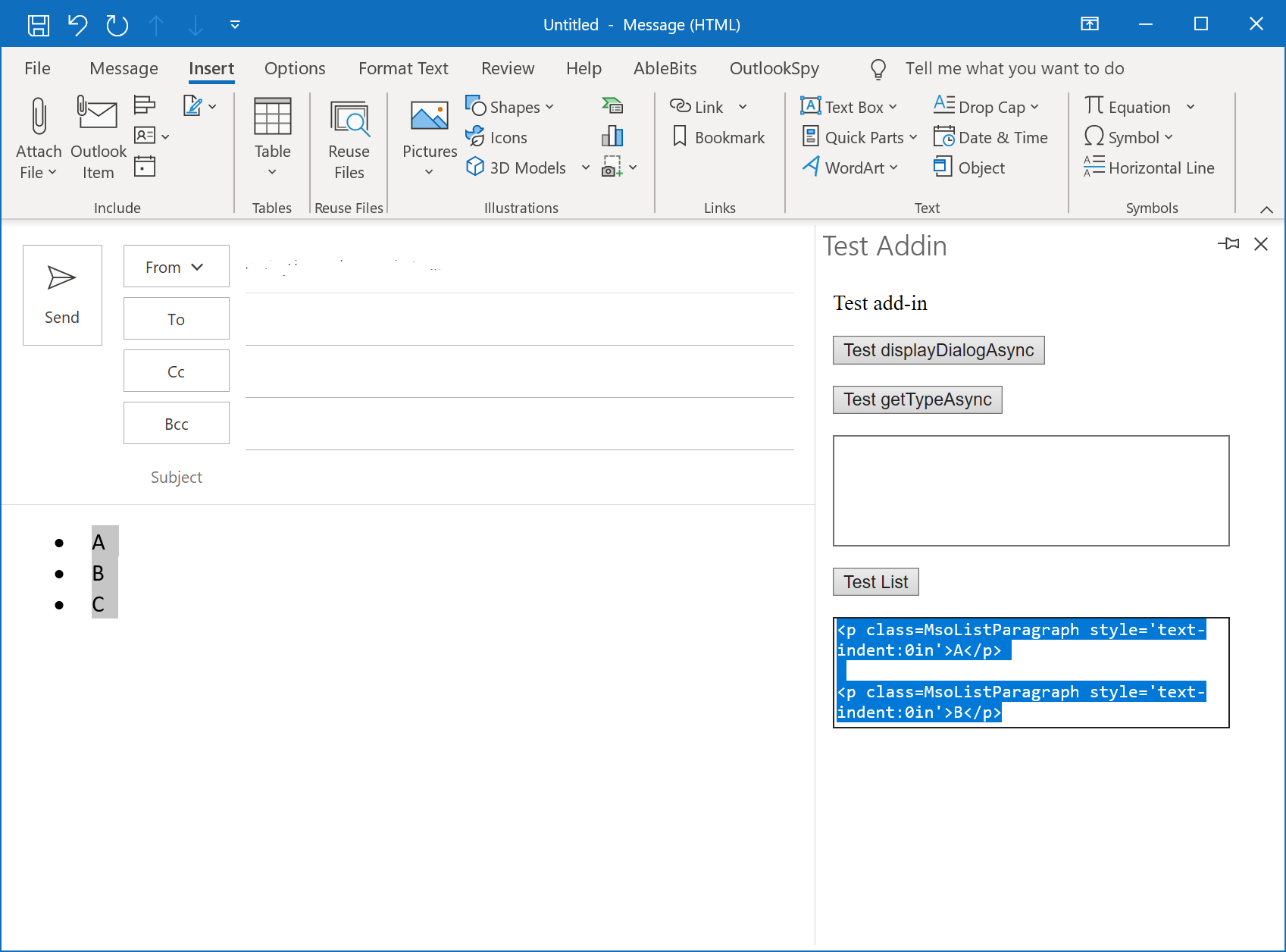Insert an Outlook Item
Screen dimensions: 1286x952
pos(97,136)
